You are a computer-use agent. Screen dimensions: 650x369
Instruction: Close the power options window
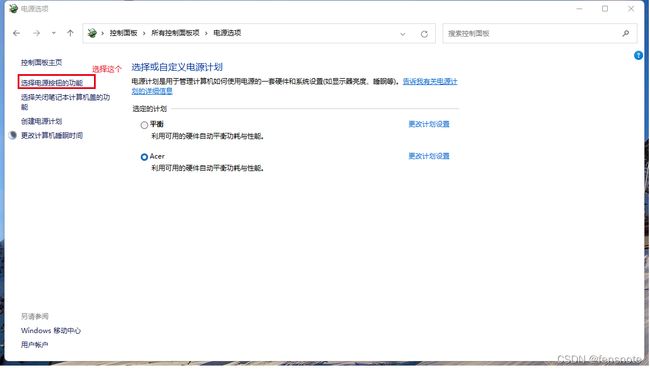631,9
